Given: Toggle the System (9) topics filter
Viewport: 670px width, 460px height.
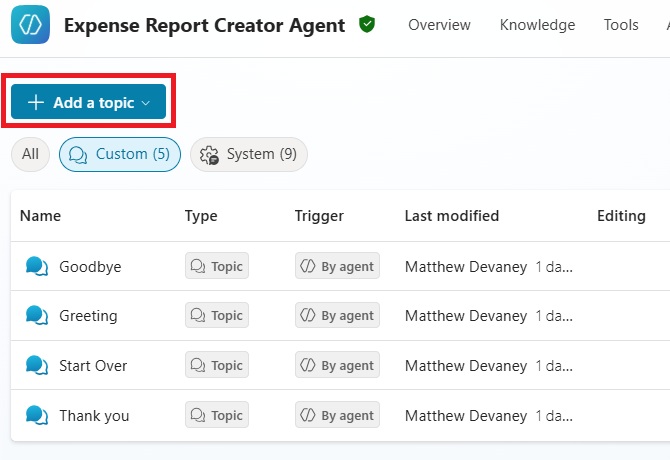Looking at the screenshot, I should 249,154.
